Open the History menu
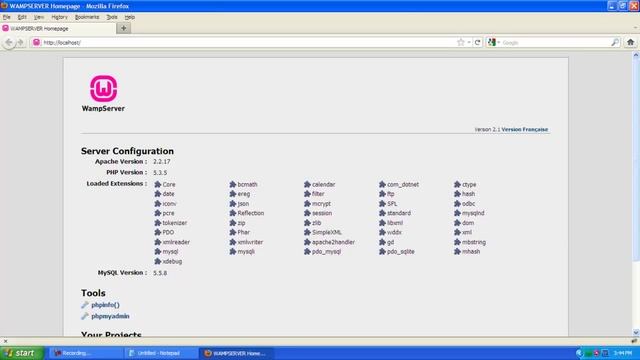Viewport: 640px width, 360px height. (x=60, y=17)
